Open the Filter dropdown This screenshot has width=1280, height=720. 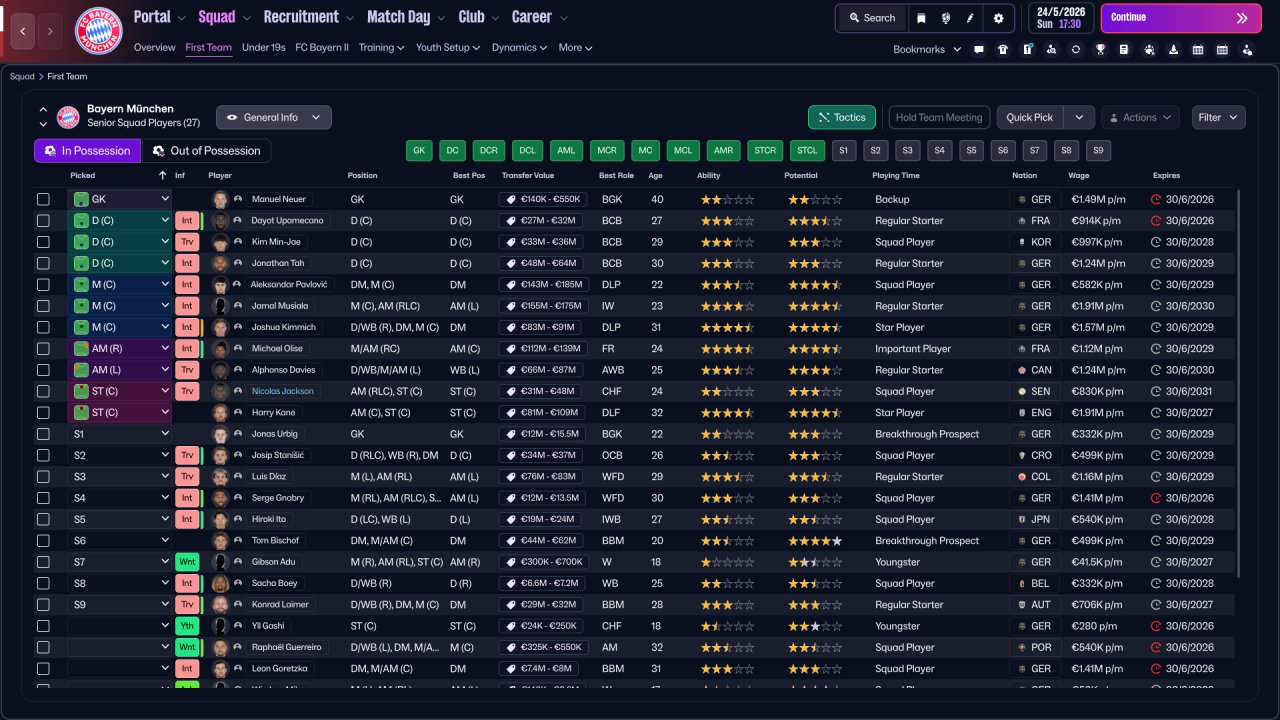pos(1219,117)
